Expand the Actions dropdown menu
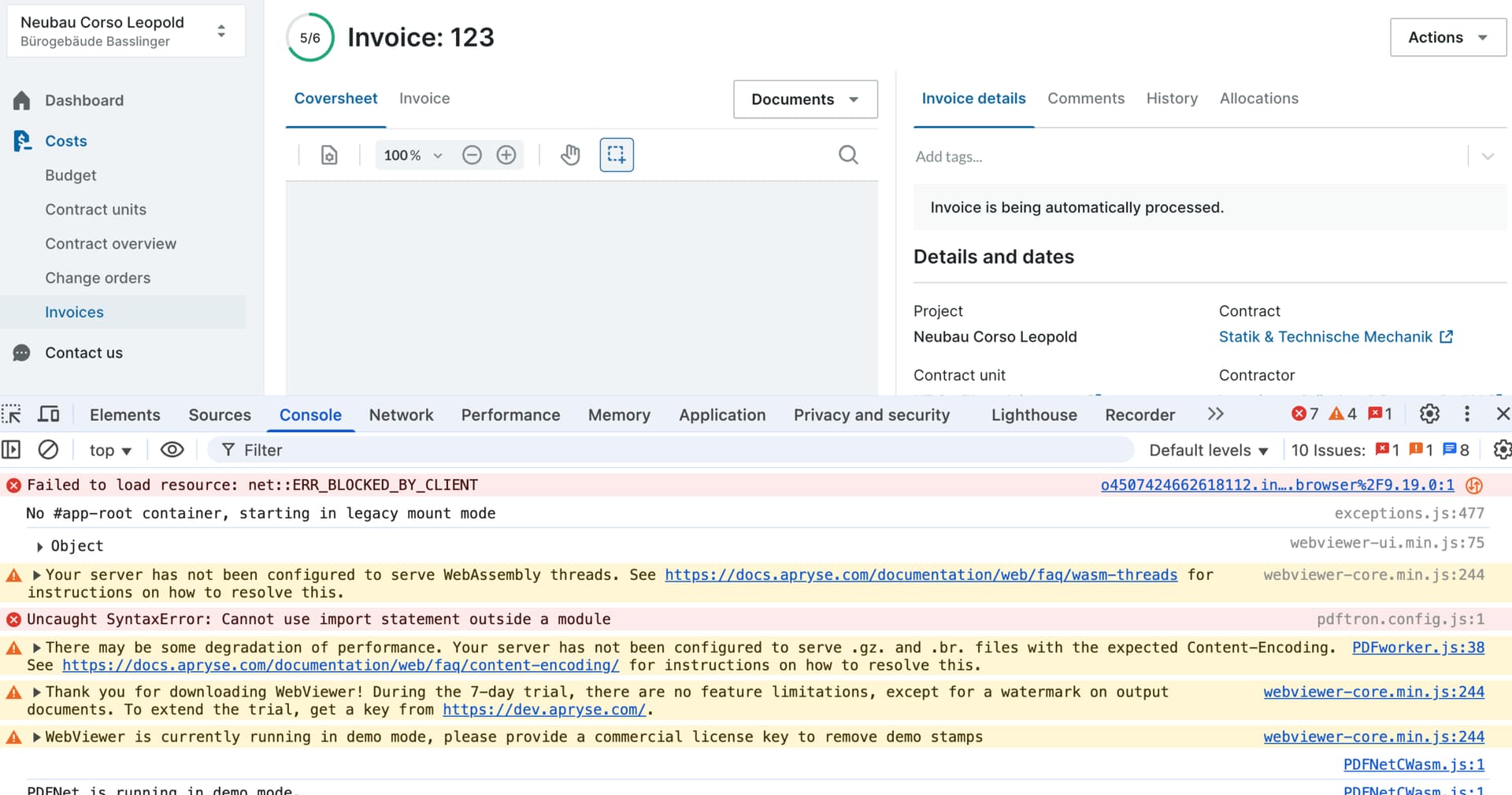Image resolution: width=1512 pixels, height=795 pixels. [x=1447, y=38]
